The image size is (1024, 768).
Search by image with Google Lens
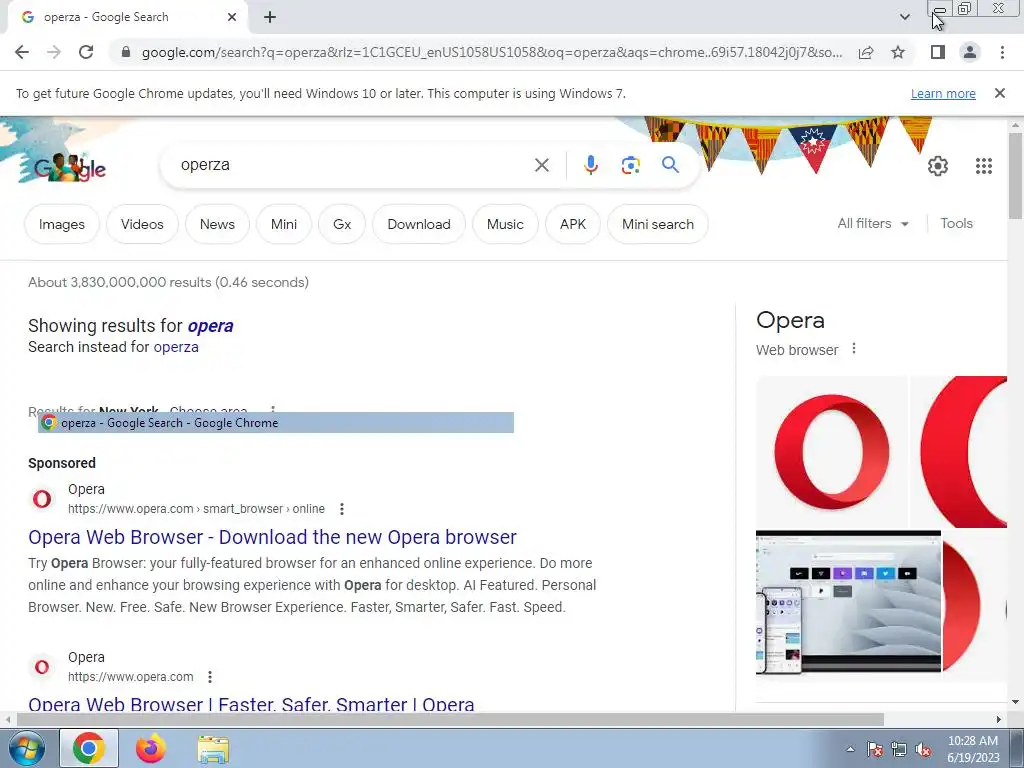(x=630, y=165)
